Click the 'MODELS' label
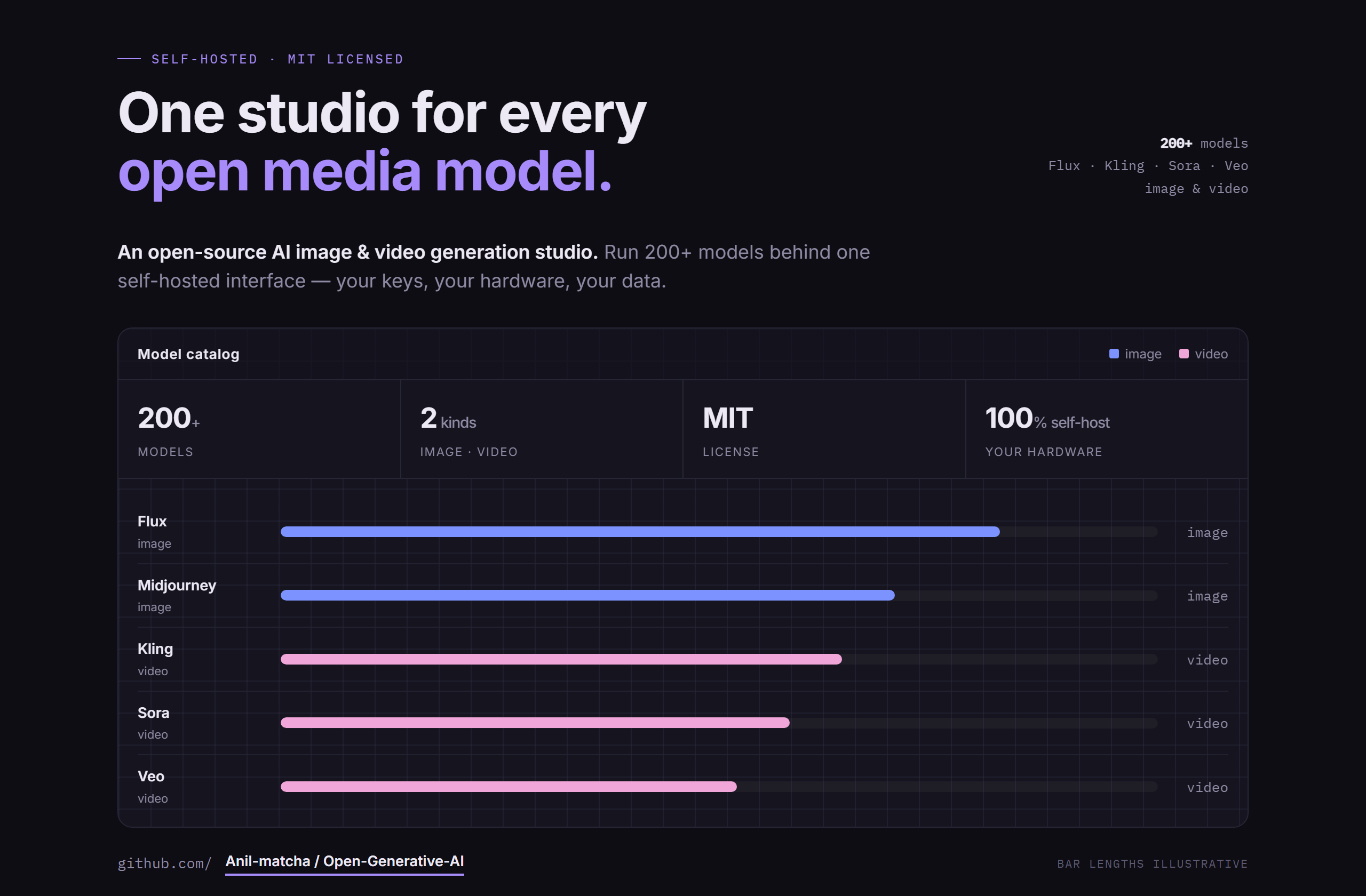The width and height of the screenshot is (1366, 896). [165, 452]
